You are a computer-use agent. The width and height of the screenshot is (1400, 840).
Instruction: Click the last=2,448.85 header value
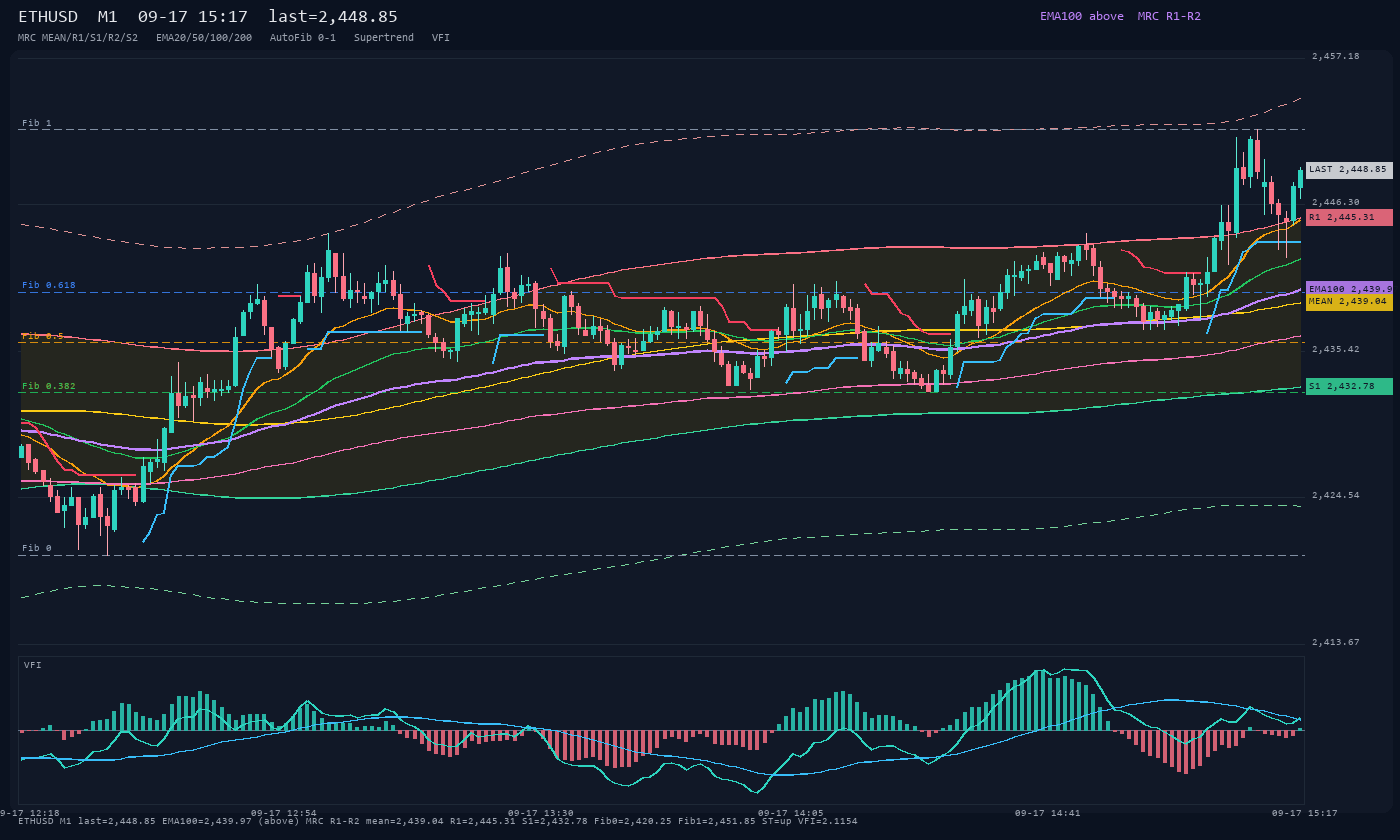point(333,17)
